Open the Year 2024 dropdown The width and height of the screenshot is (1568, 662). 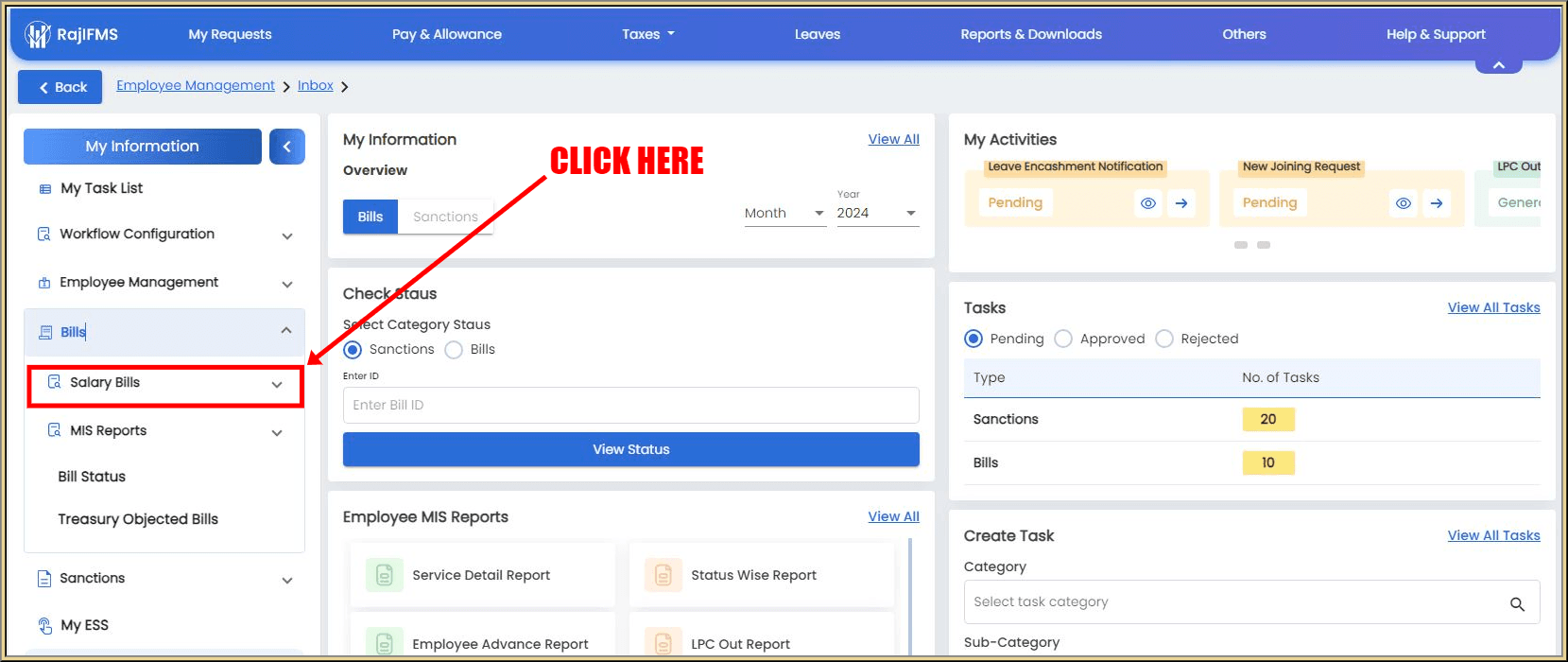877,214
